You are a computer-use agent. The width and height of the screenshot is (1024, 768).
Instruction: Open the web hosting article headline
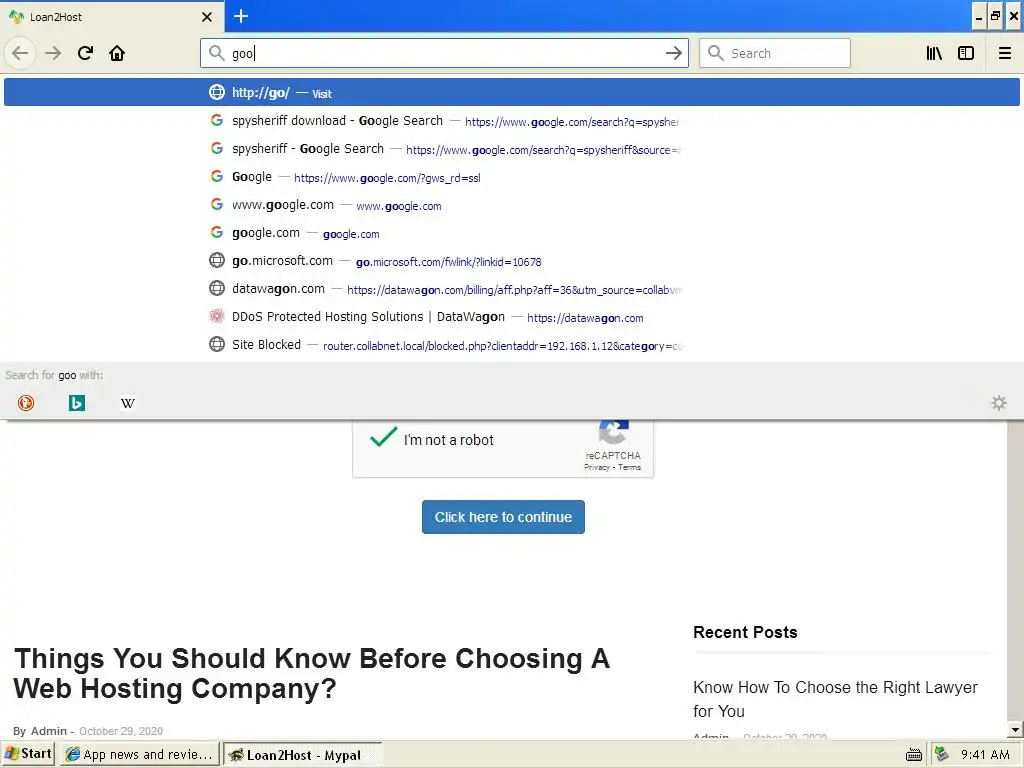pos(311,673)
